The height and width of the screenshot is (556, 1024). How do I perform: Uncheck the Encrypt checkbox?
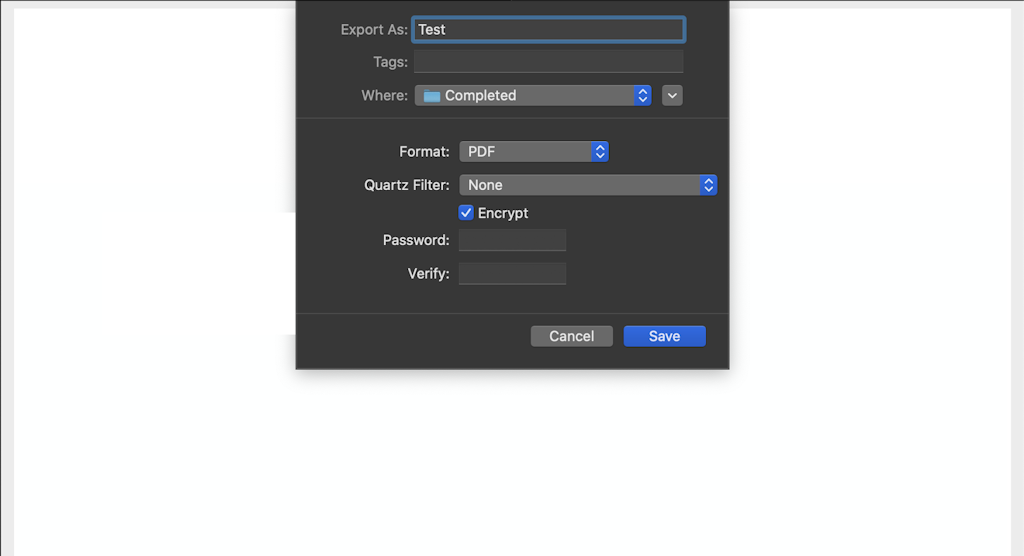point(466,213)
